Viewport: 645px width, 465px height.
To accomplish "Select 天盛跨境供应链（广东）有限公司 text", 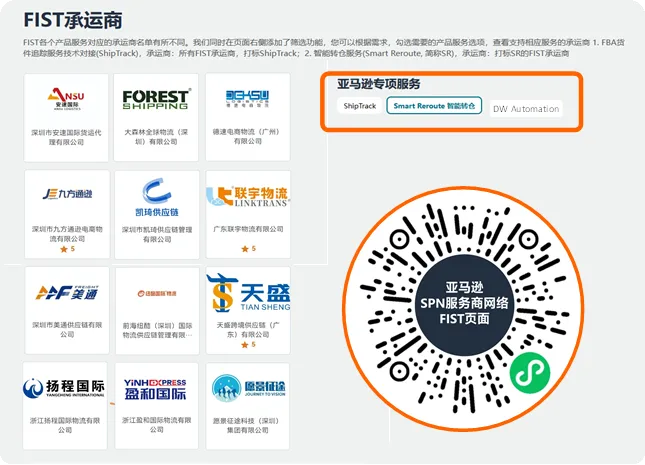I will click(248, 330).
